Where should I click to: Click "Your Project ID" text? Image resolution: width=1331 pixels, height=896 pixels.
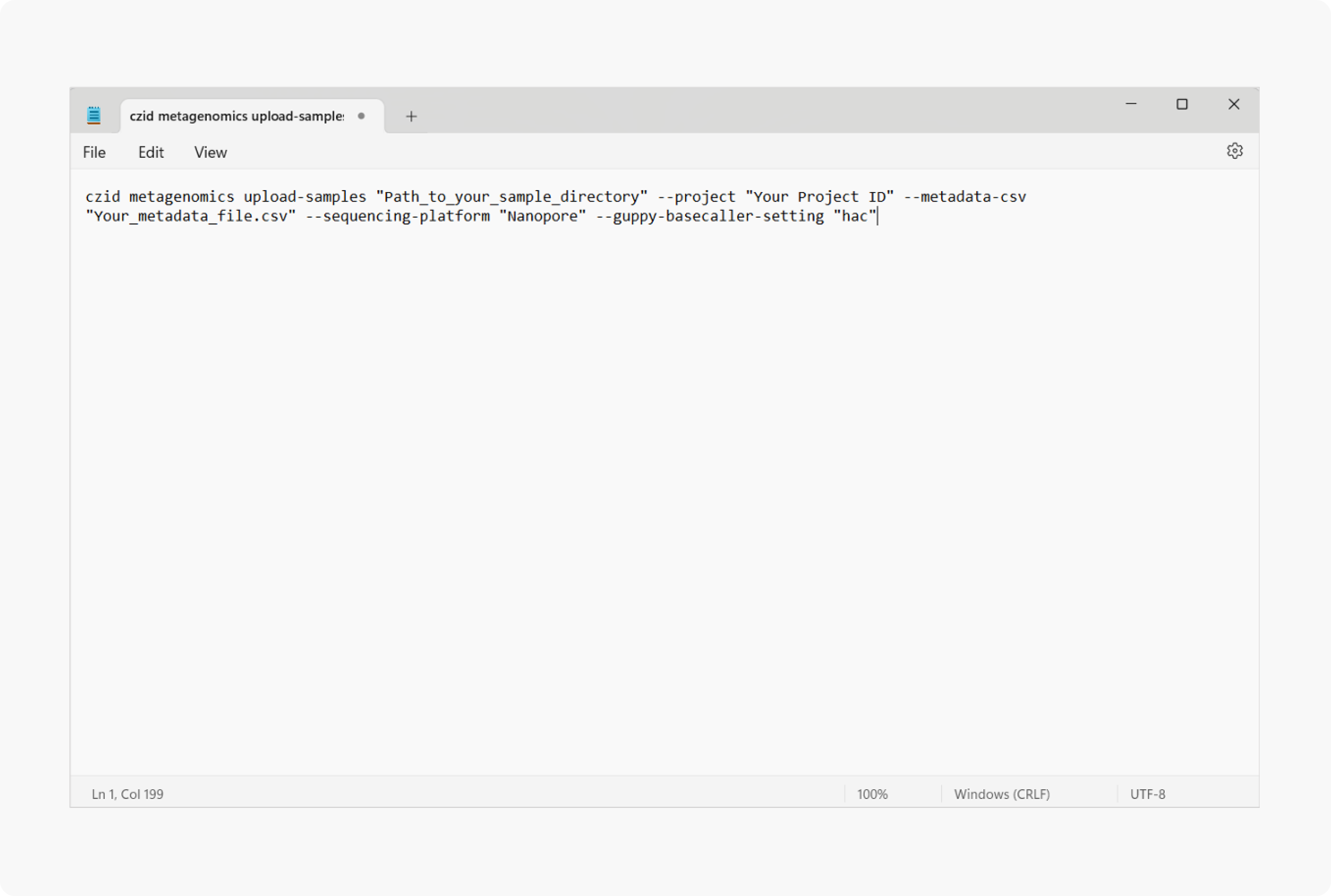(x=819, y=197)
